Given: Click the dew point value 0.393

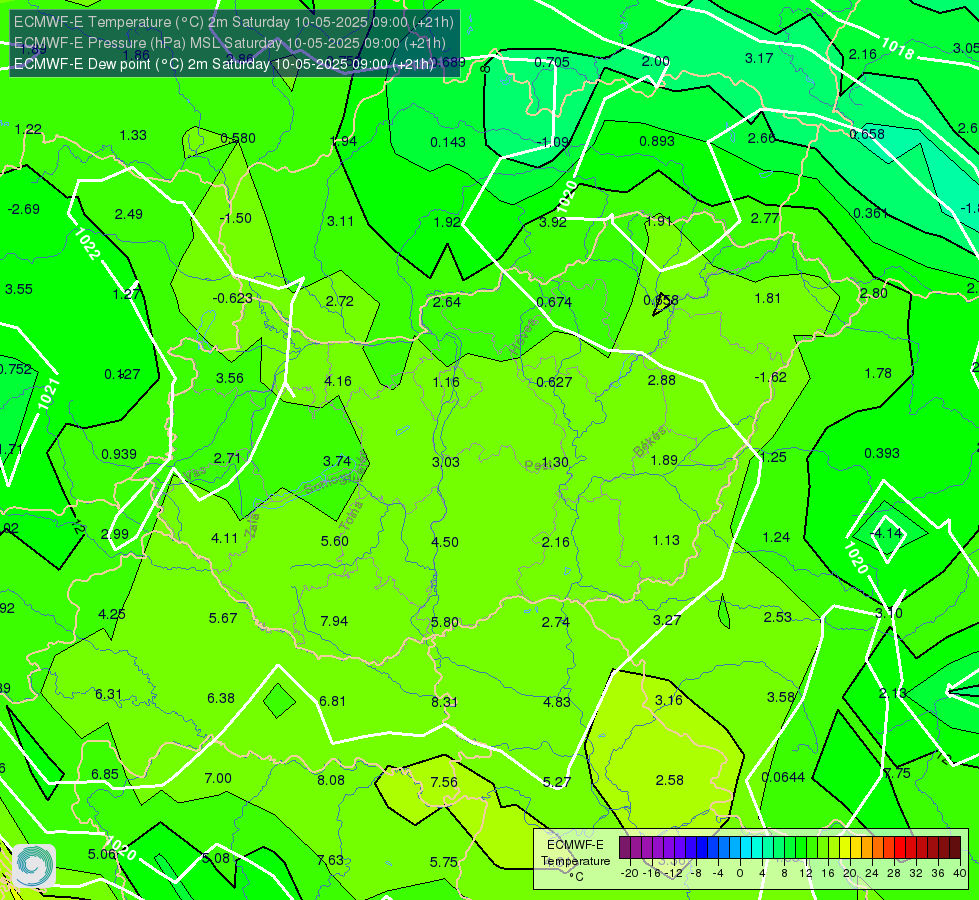Looking at the screenshot, I should 882,453.
